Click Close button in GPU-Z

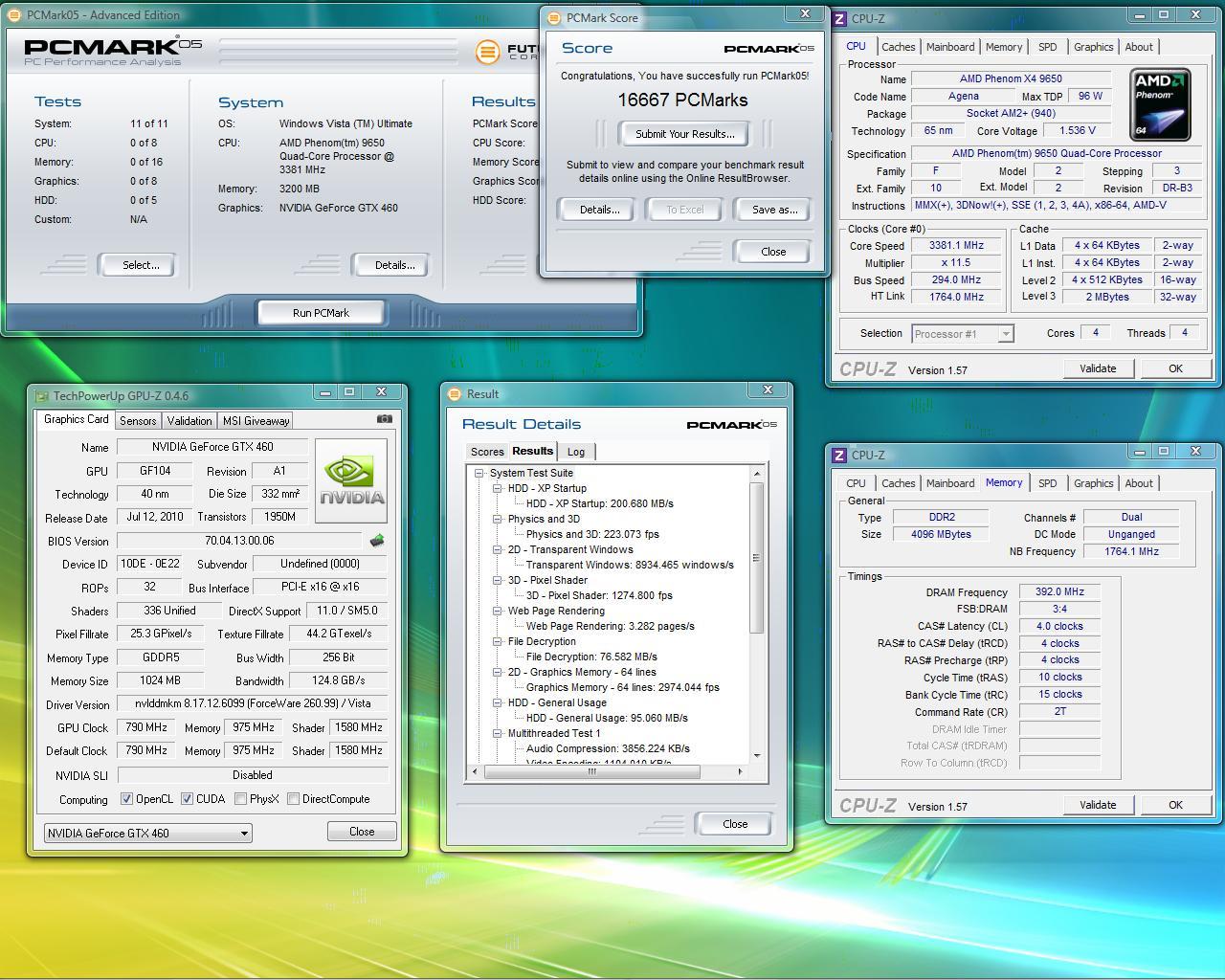[362, 832]
